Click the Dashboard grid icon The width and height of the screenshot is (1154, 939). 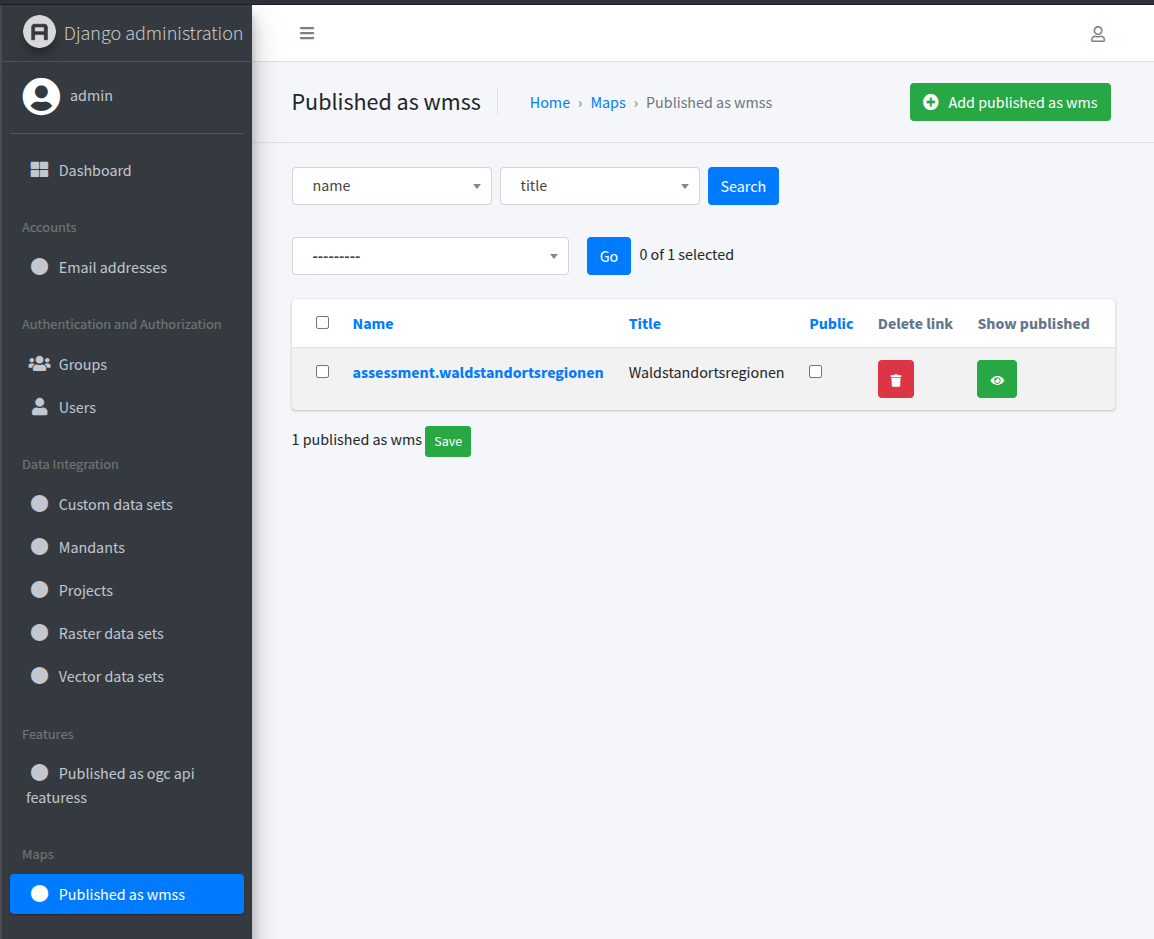pos(39,170)
